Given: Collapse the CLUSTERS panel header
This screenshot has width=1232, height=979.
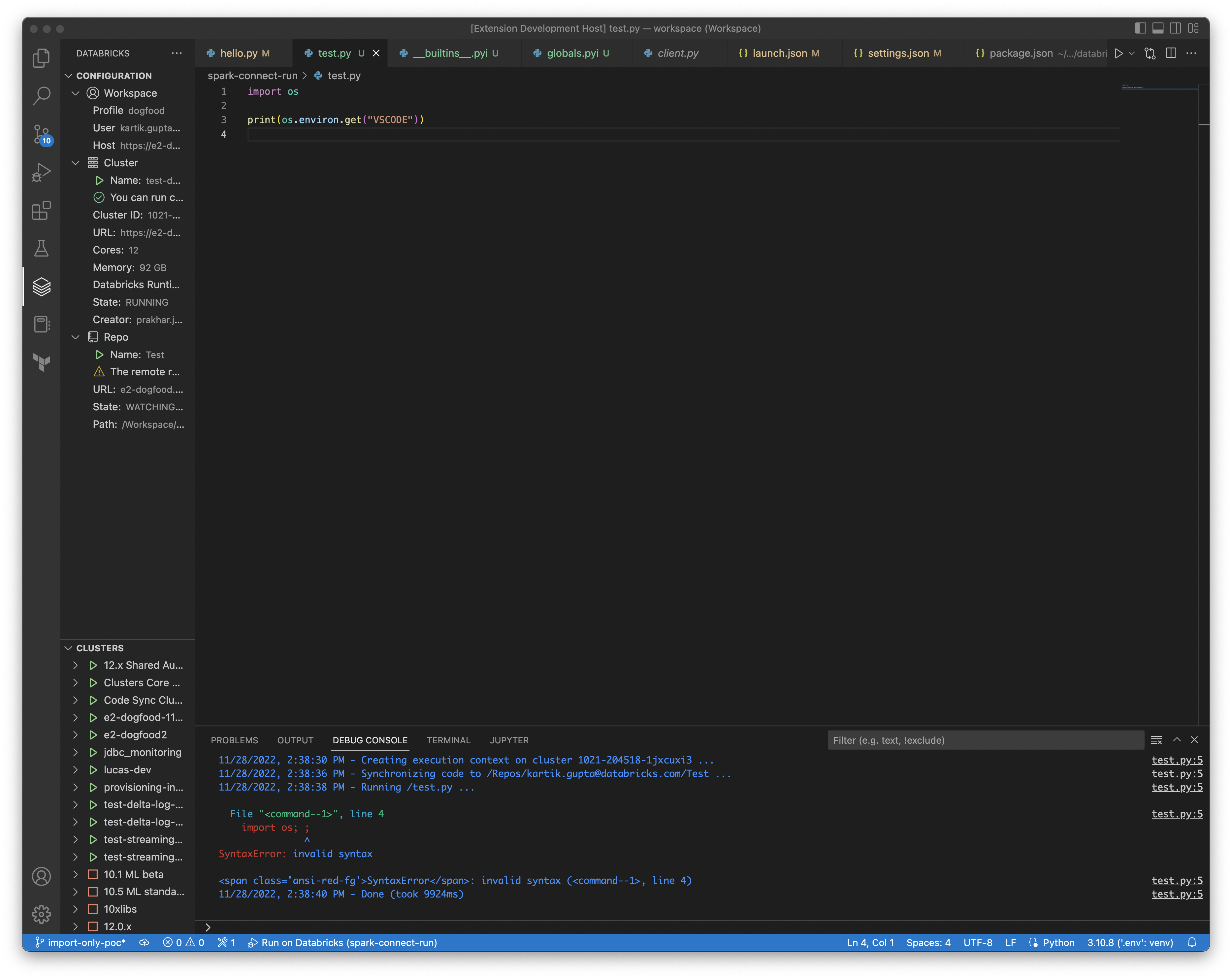Looking at the screenshot, I should coord(99,648).
